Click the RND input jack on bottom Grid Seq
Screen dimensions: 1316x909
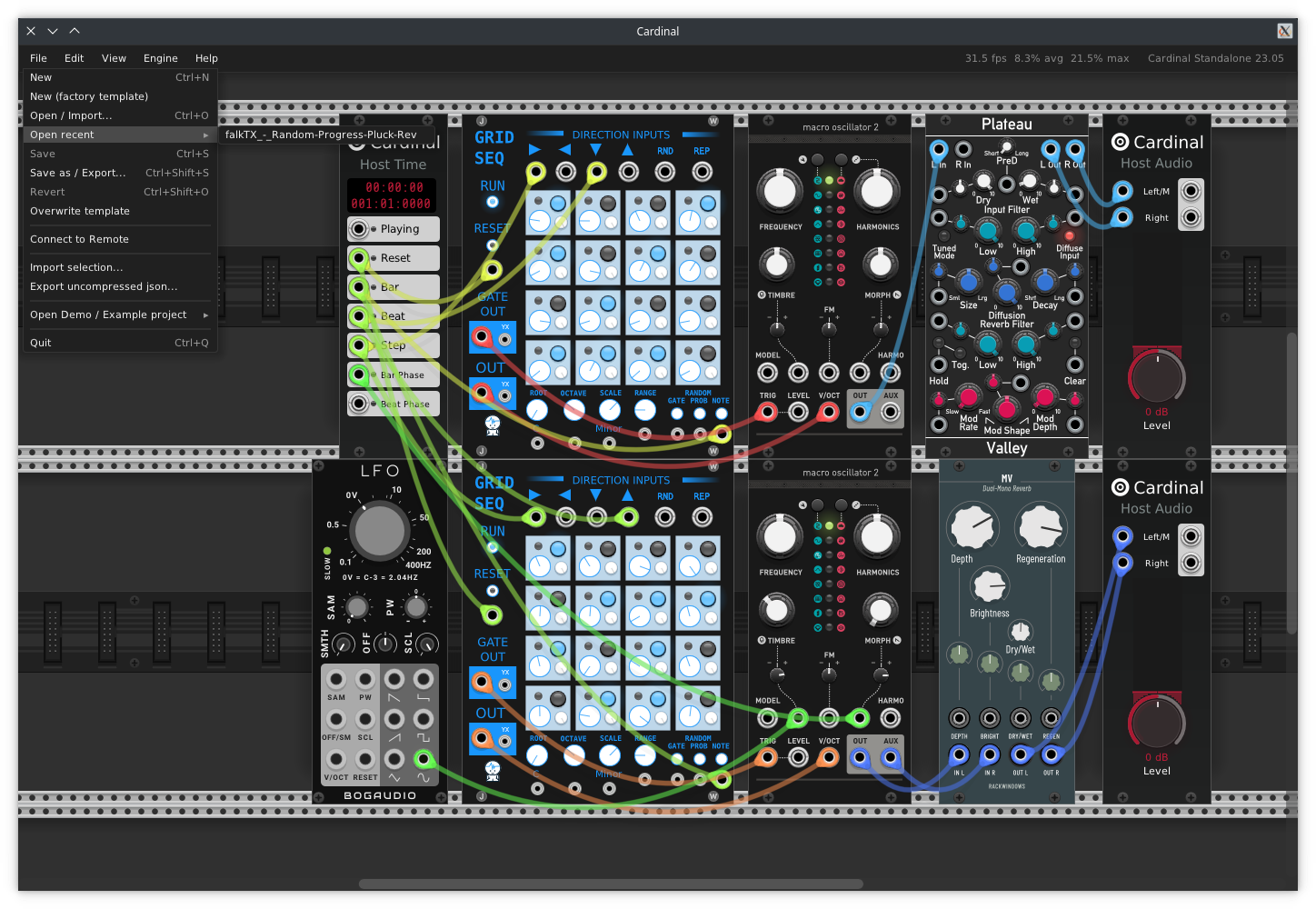[x=665, y=516]
